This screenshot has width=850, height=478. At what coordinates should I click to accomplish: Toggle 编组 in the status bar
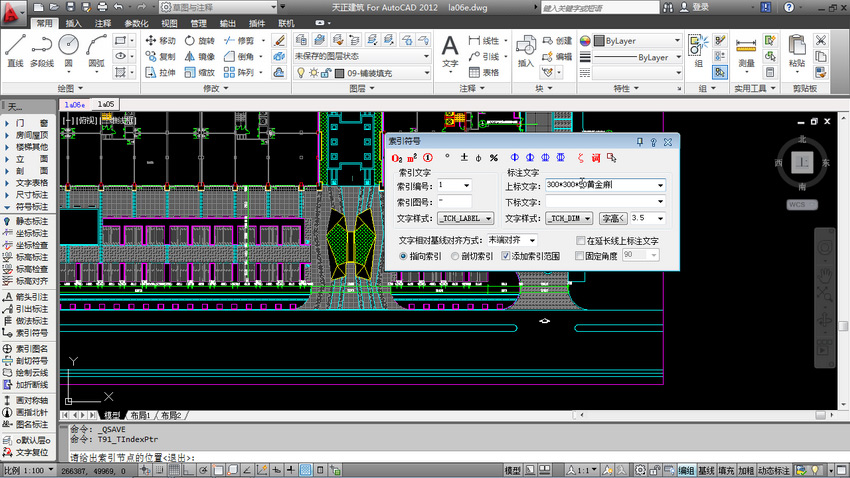(686, 470)
